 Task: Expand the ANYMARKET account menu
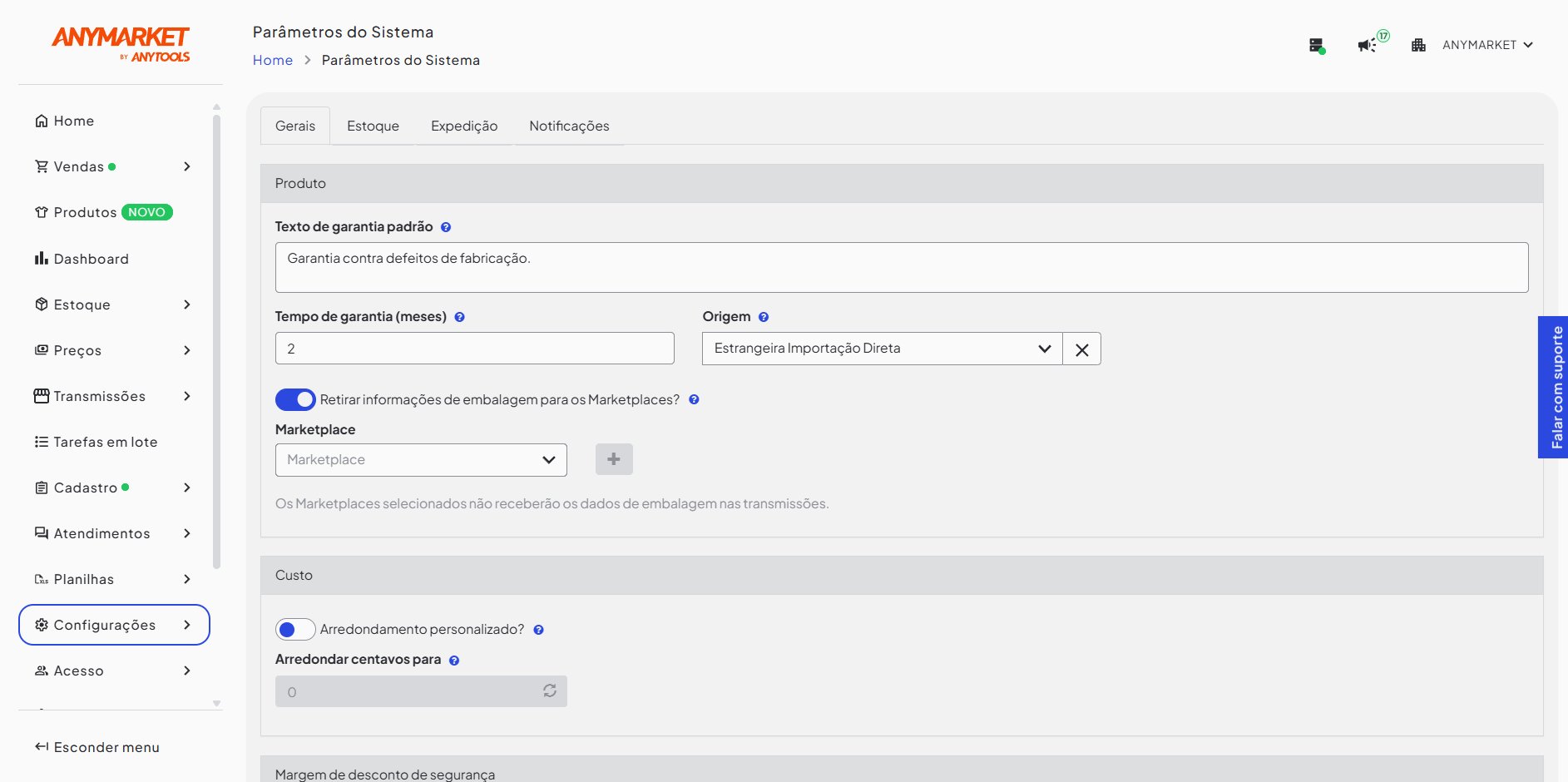tap(1487, 45)
